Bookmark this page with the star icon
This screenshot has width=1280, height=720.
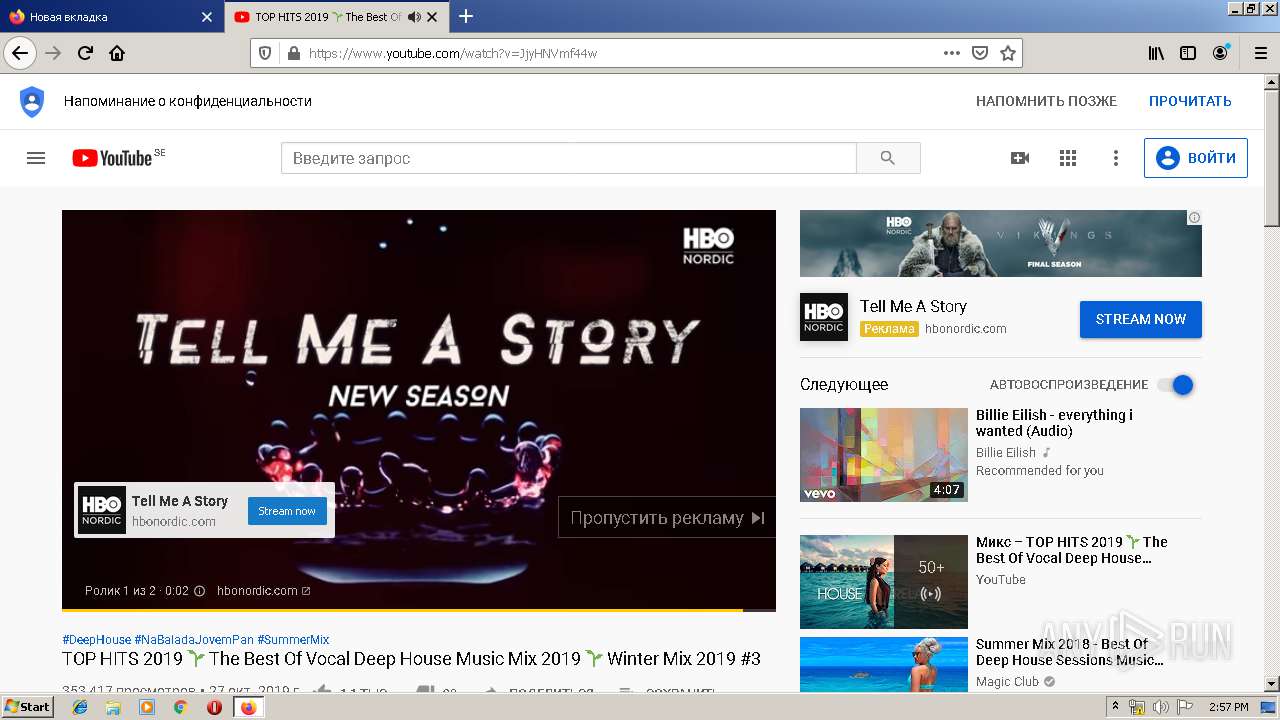coord(1008,53)
